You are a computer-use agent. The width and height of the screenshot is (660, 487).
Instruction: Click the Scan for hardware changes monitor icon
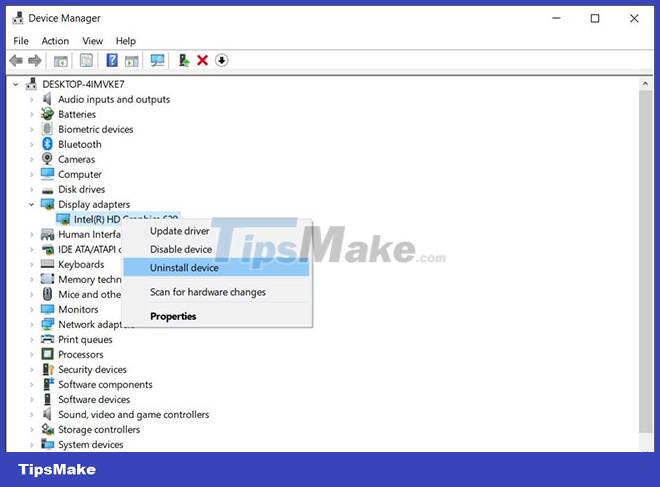coord(157,61)
